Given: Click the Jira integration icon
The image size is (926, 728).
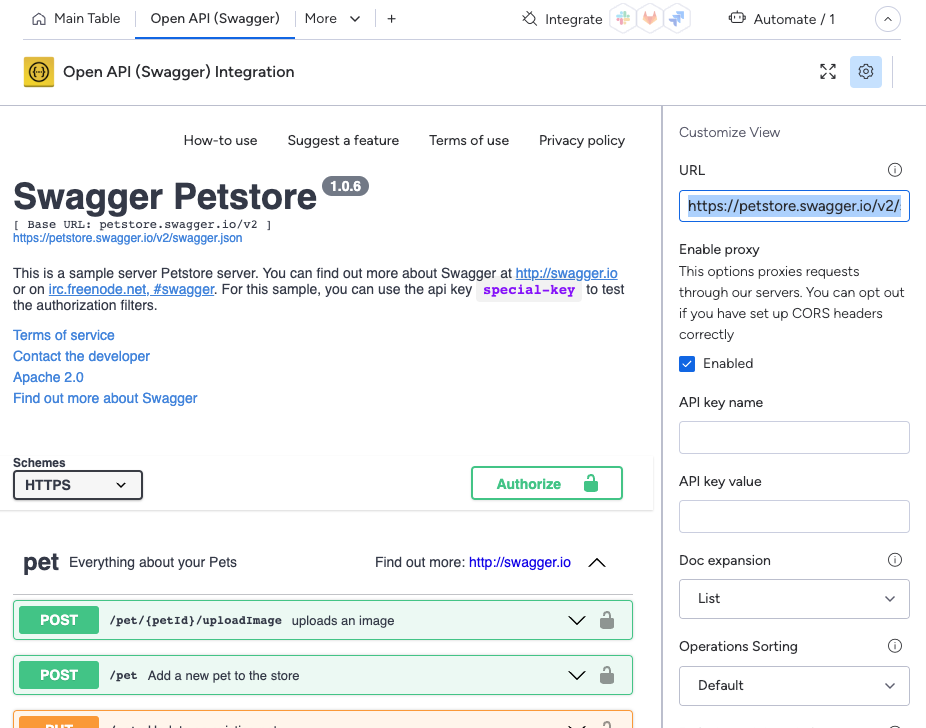Looking at the screenshot, I should click(x=677, y=18).
